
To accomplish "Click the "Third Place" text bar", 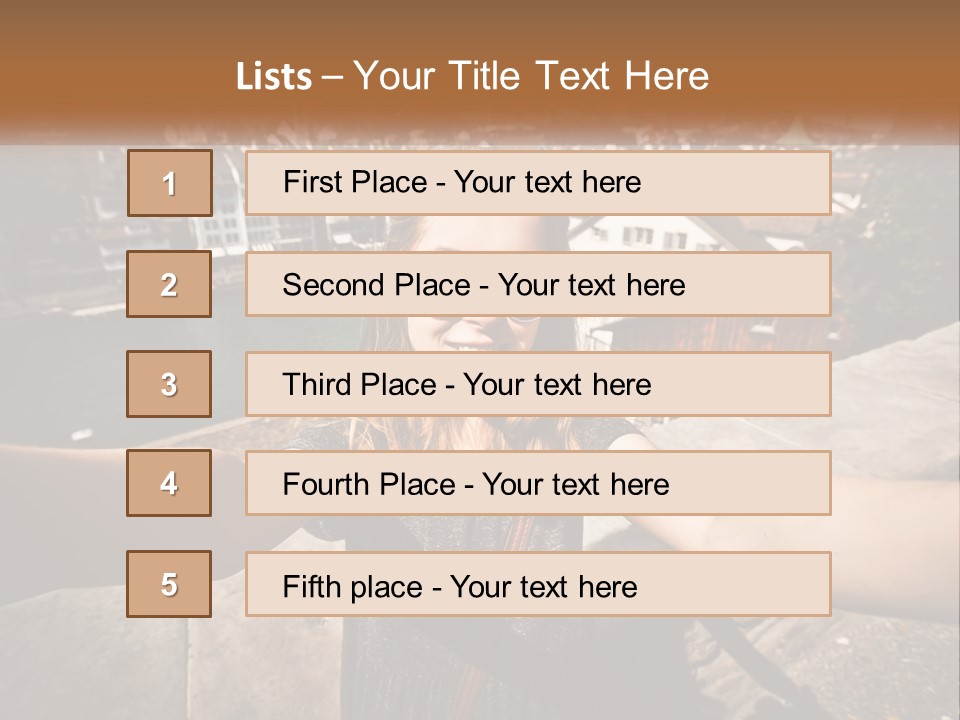I will [x=538, y=384].
